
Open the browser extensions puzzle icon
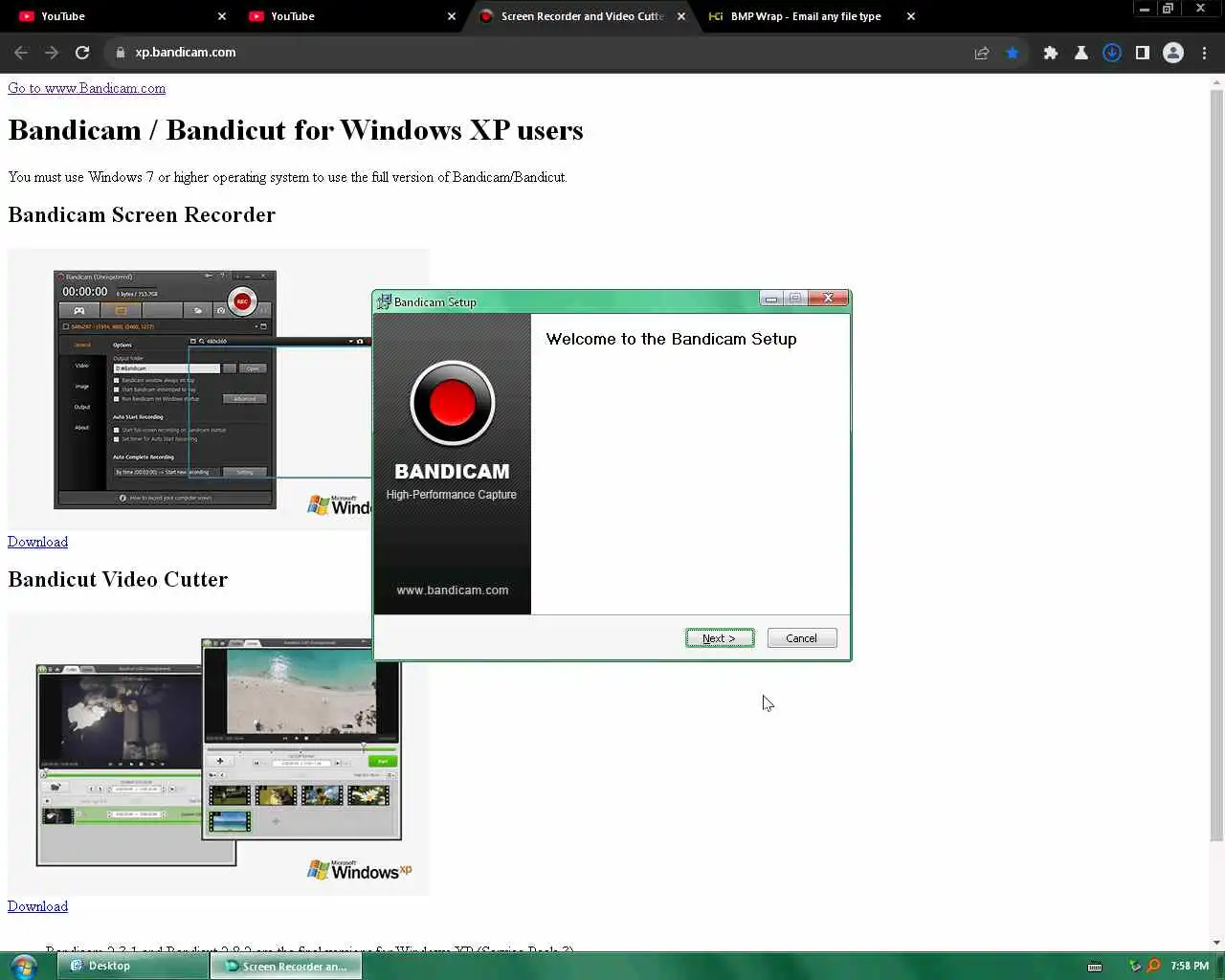[x=1051, y=53]
